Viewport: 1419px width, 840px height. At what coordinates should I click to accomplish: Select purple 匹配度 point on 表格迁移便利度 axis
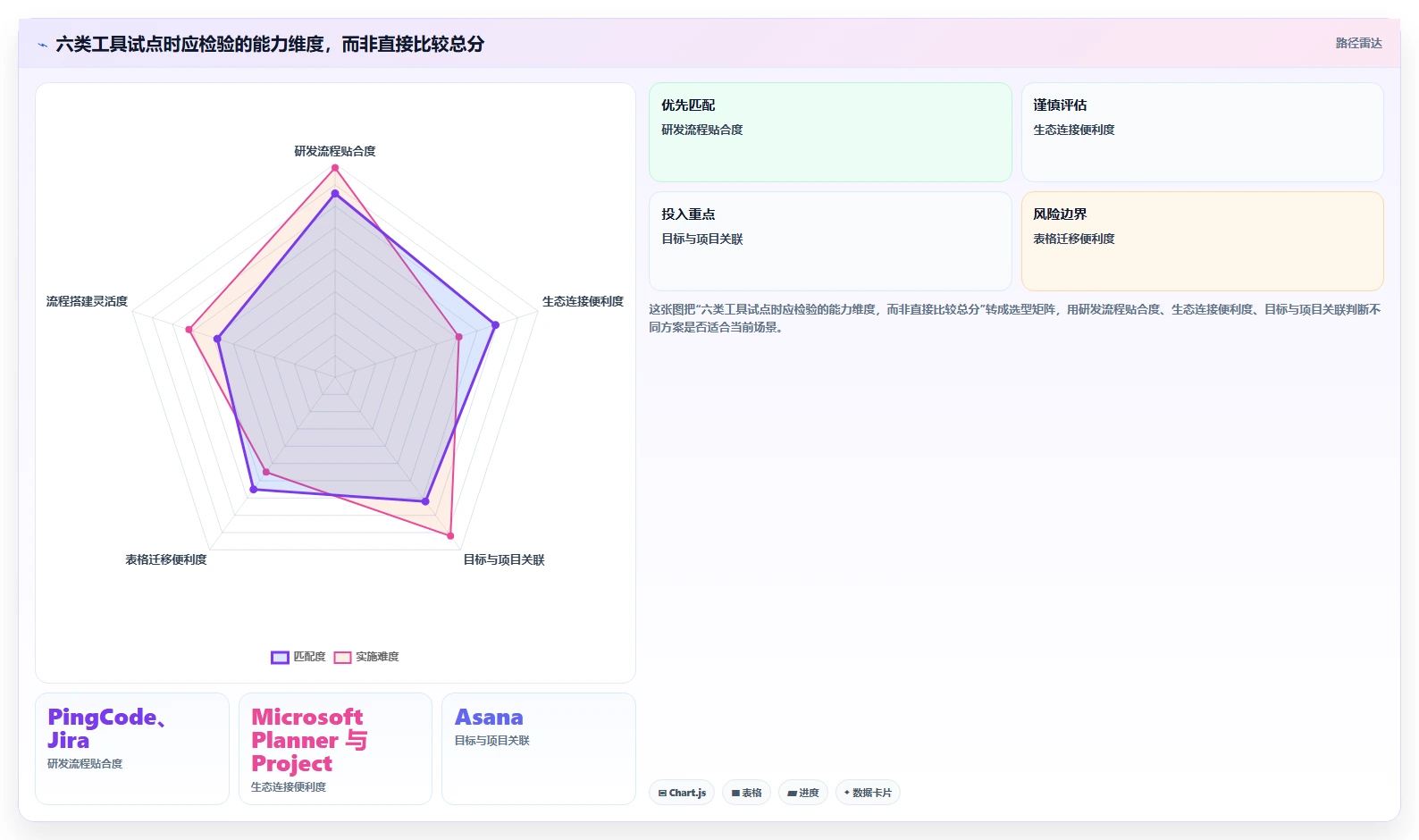(254, 489)
